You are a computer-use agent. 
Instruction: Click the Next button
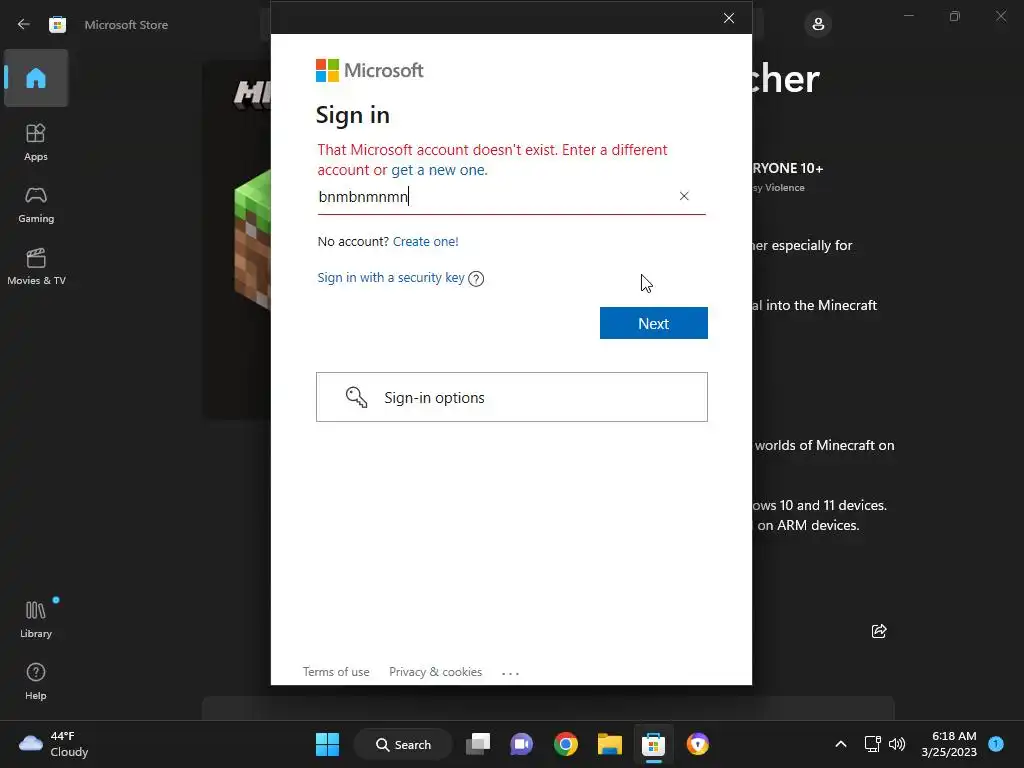[x=654, y=323]
